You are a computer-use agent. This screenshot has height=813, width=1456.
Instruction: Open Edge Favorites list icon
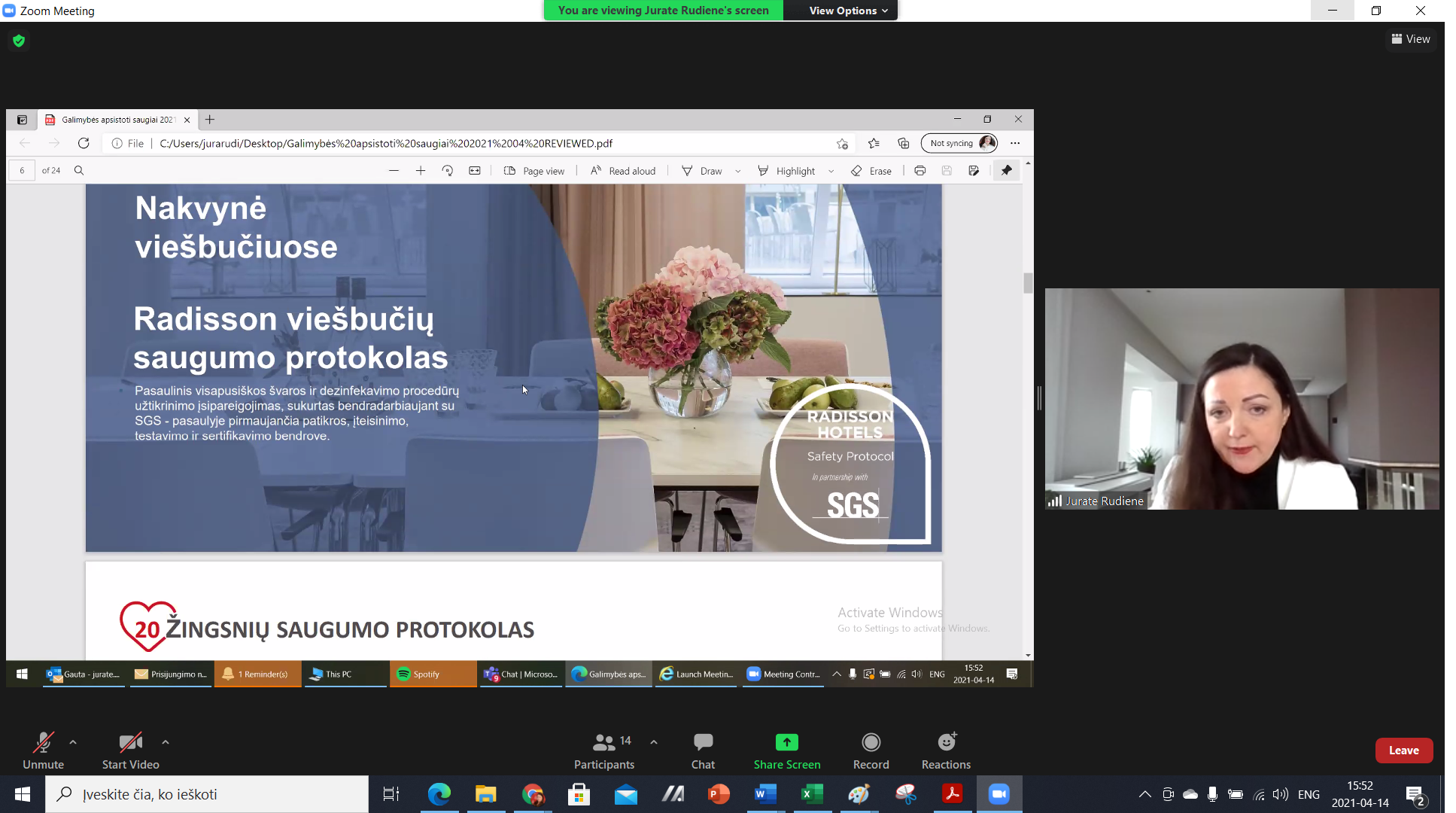[x=874, y=143]
